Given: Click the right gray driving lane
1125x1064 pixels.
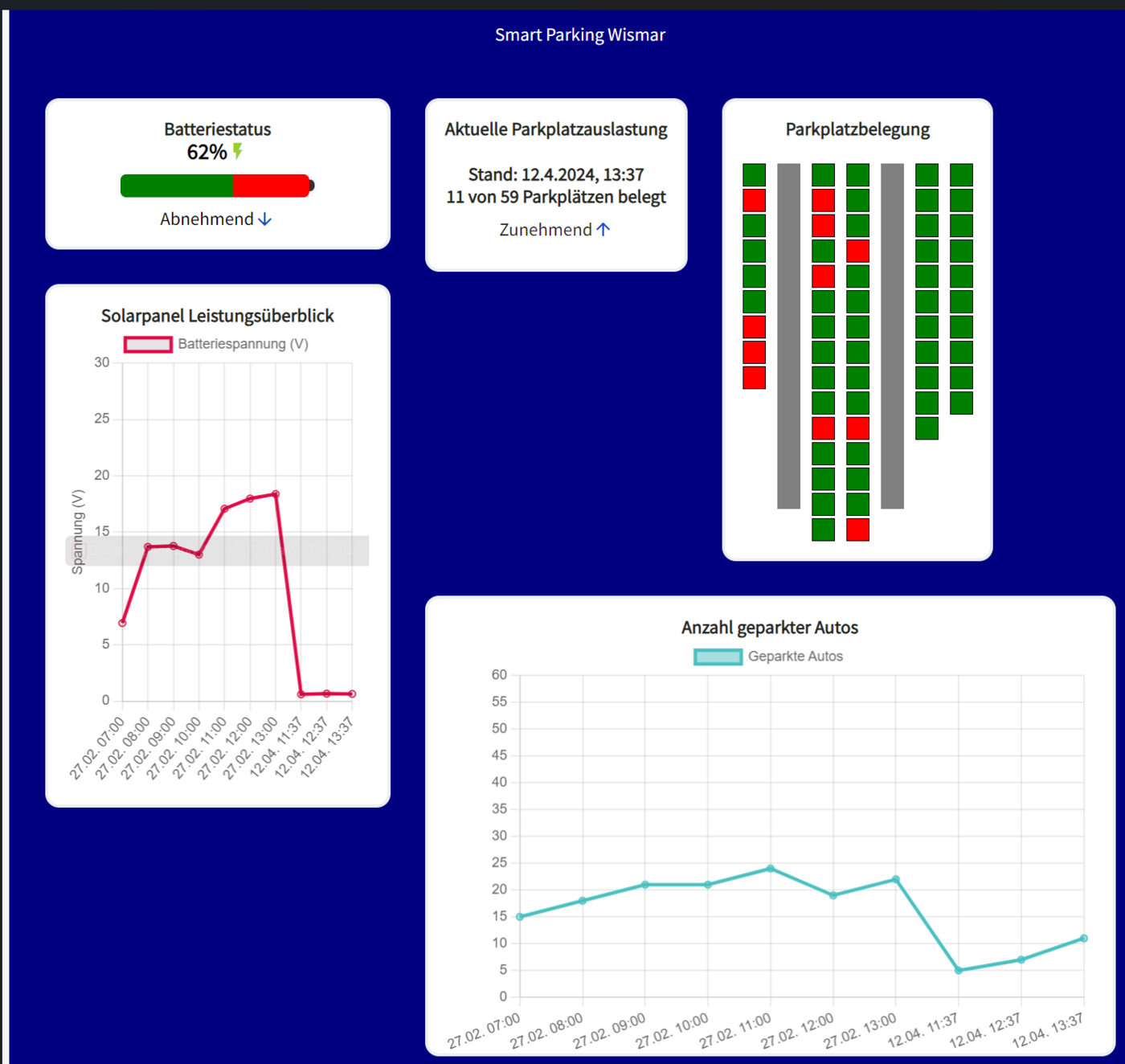Looking at the screenshot, I should [x=892, y=336].
